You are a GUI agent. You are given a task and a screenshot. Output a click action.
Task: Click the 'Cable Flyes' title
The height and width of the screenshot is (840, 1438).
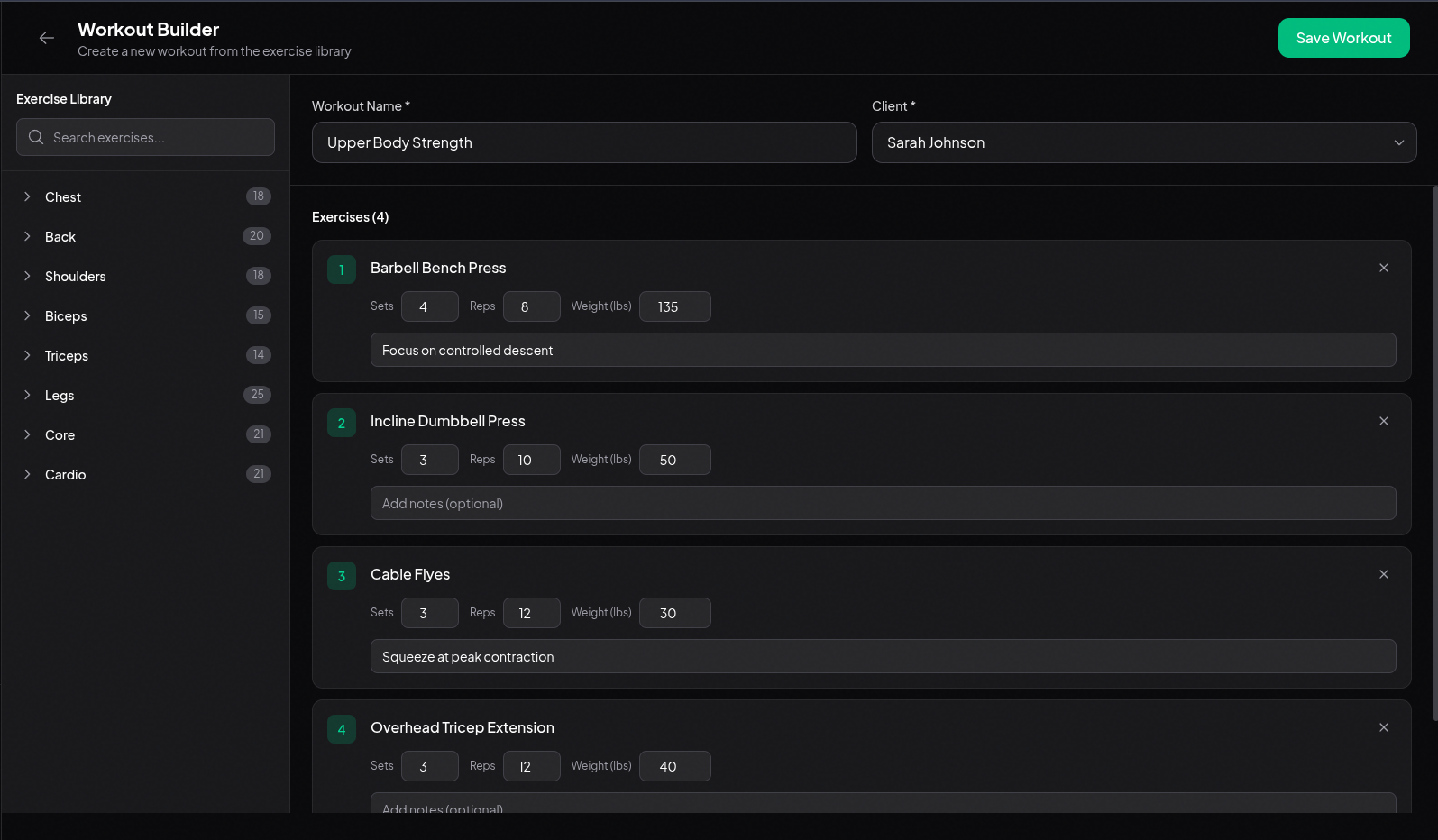coord(410,574)
